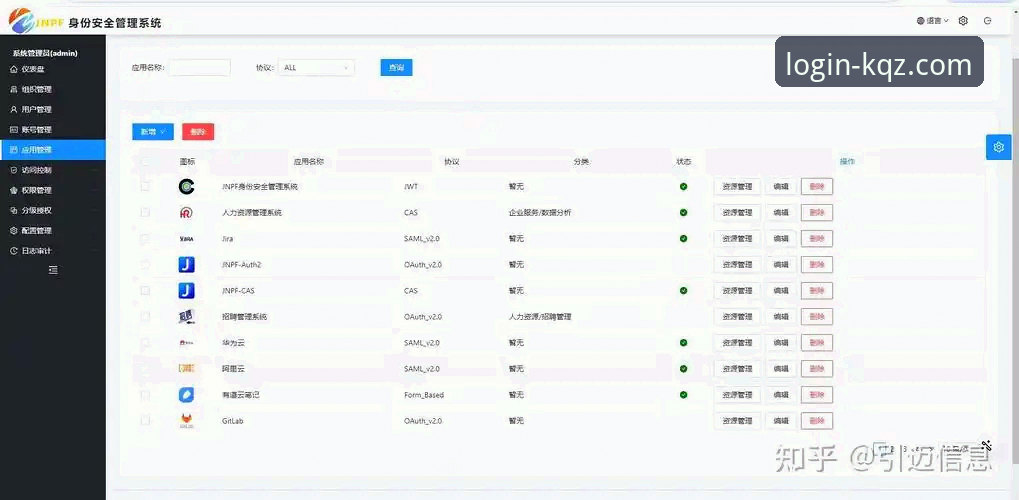Click the JNPF-Auth2 blue J icon
This screenshot has width=1019, height=500.
(x=187, y=265)
